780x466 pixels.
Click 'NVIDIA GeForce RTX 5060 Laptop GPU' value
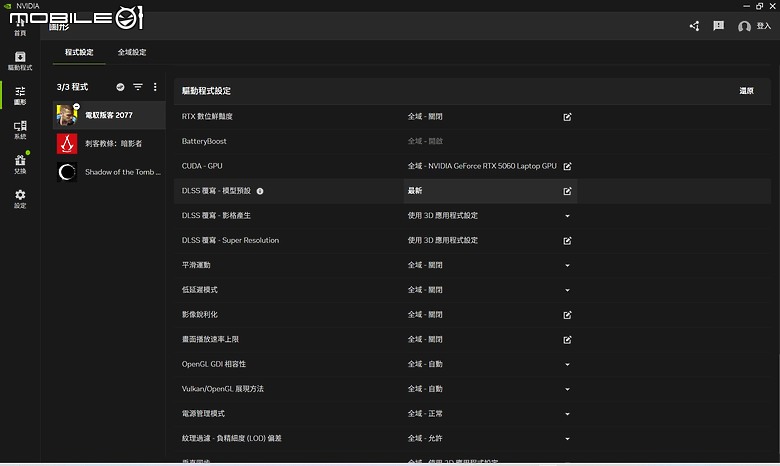(x=492, y=166)
